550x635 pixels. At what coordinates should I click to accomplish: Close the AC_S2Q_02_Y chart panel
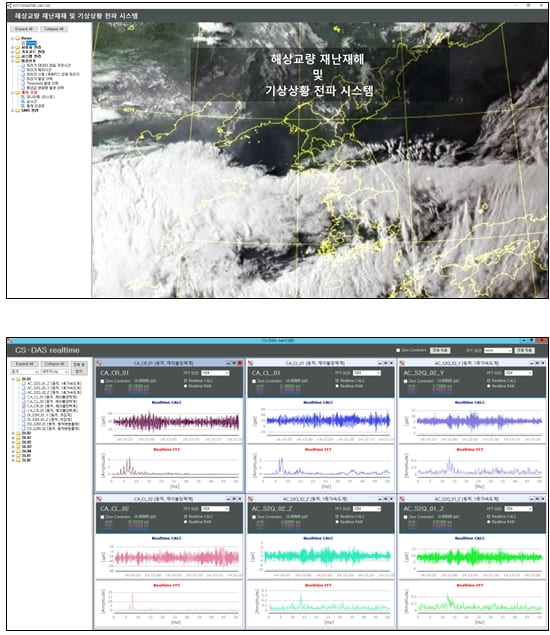click(543, 363)
